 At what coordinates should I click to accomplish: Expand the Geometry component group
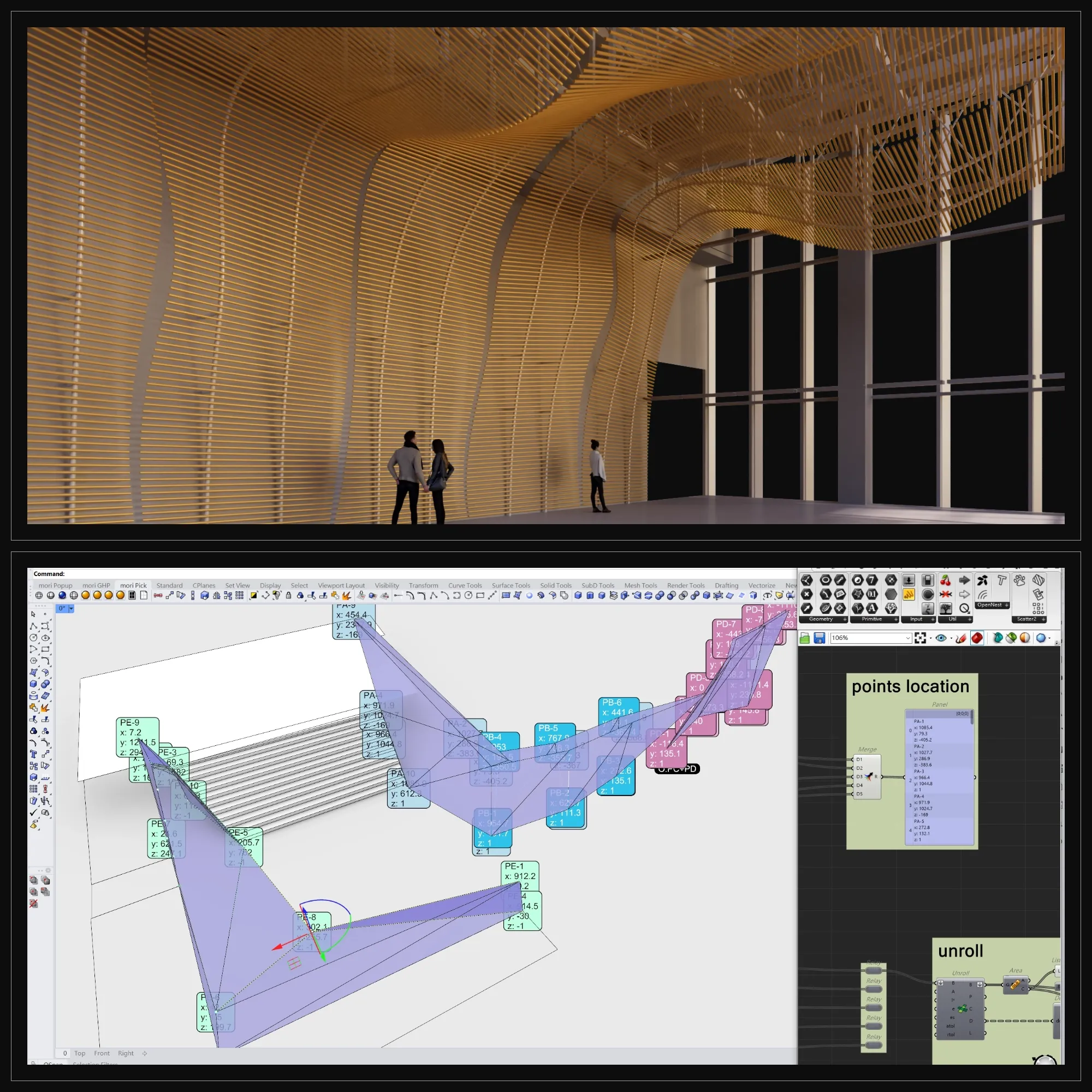[823, 620]
